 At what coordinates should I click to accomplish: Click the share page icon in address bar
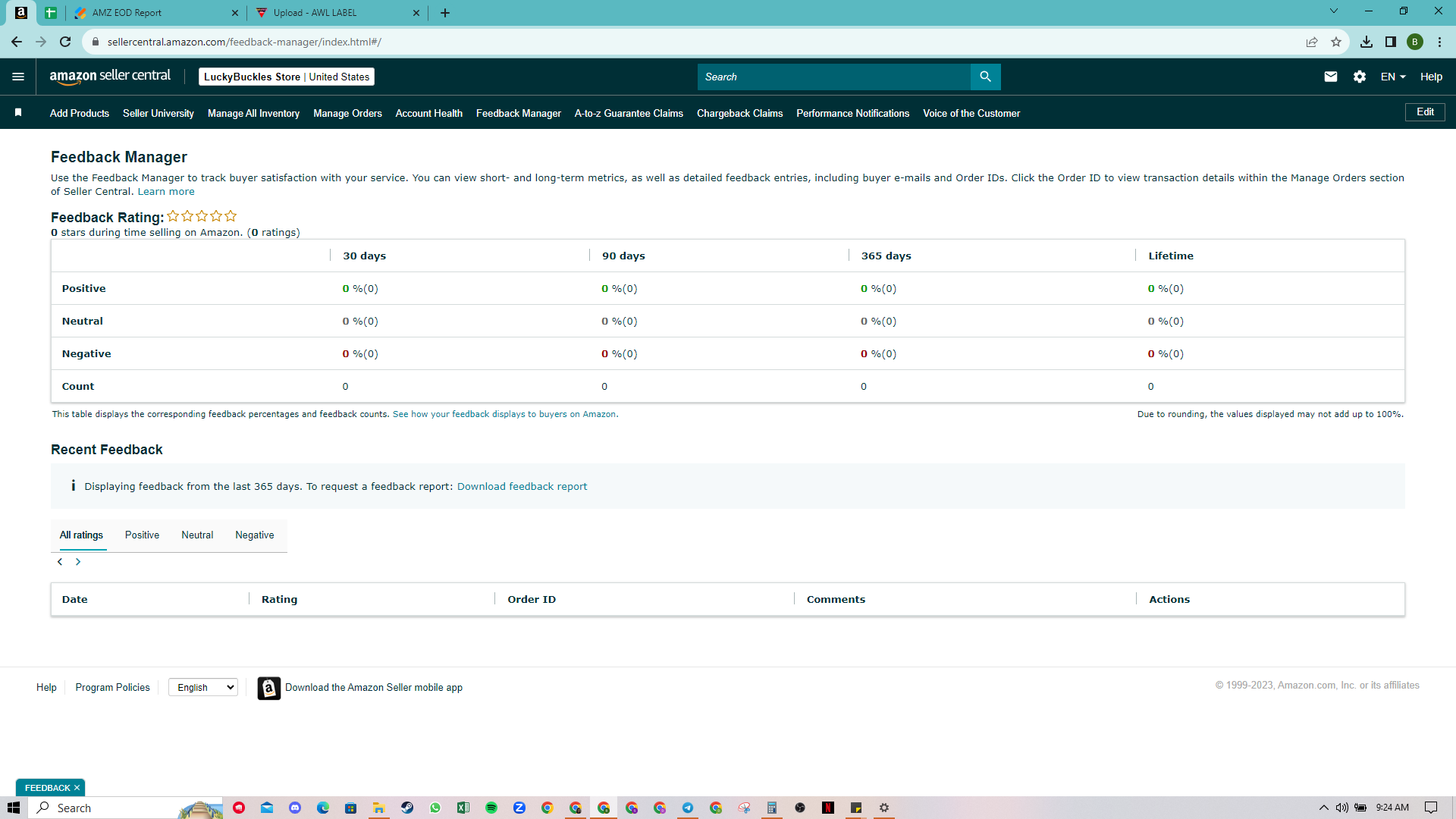[x=1312, y=42]
